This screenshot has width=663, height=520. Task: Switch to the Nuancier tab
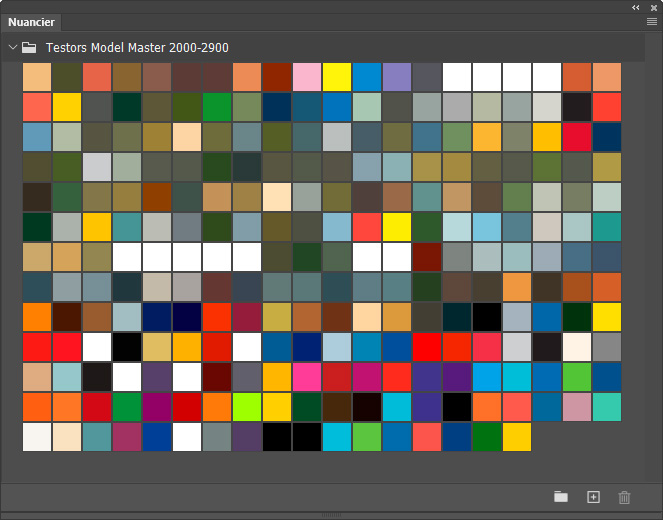31,22
